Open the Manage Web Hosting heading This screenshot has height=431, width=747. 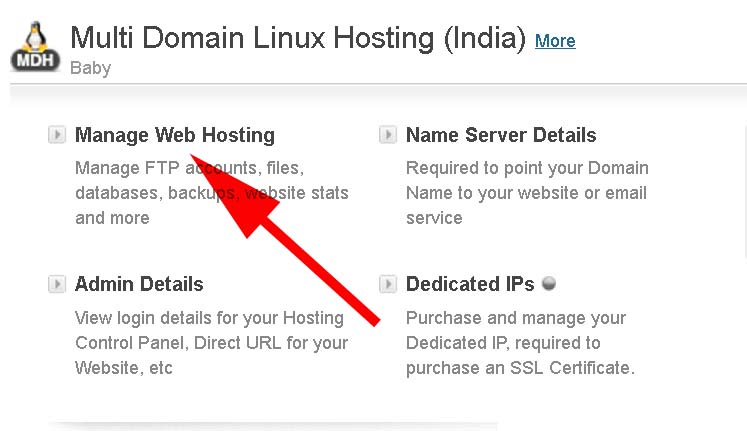point(174,135)
